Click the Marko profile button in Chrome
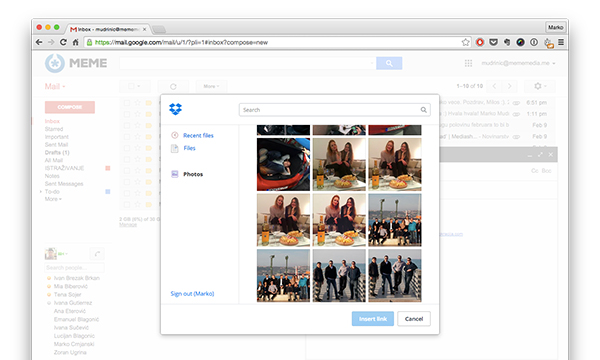This screenshot has height=360, width=600. tap(555, 27)
